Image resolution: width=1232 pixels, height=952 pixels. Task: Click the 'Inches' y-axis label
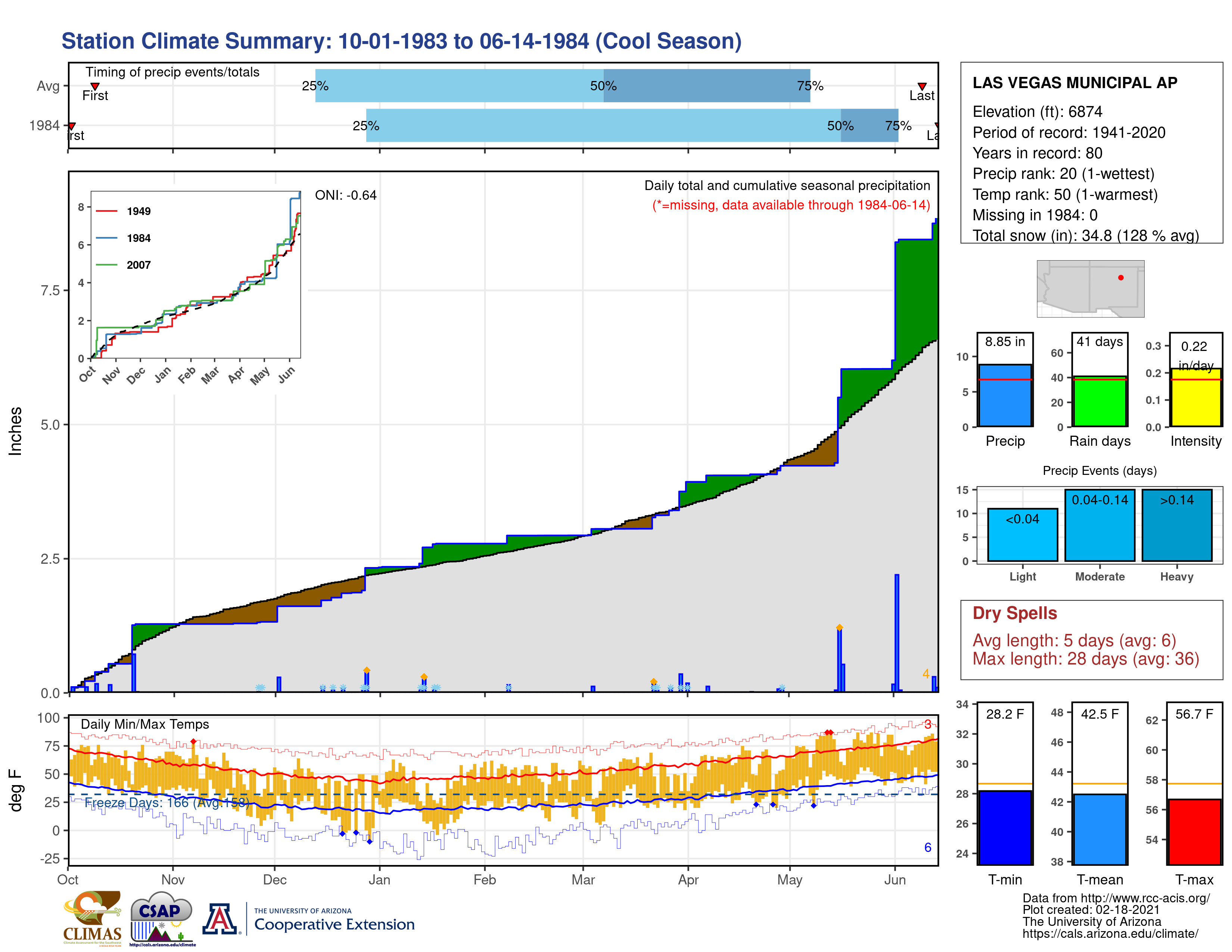[x=15, y=431]
